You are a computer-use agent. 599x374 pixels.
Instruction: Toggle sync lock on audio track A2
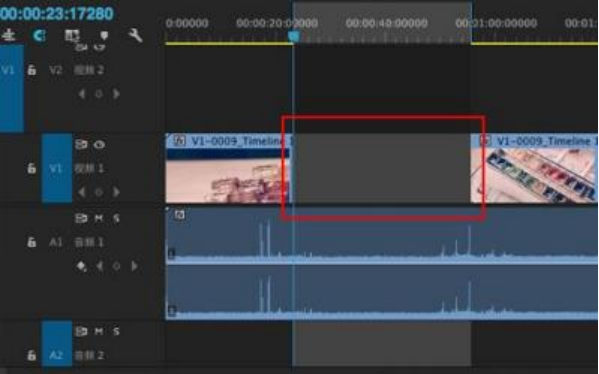[81, 331]
